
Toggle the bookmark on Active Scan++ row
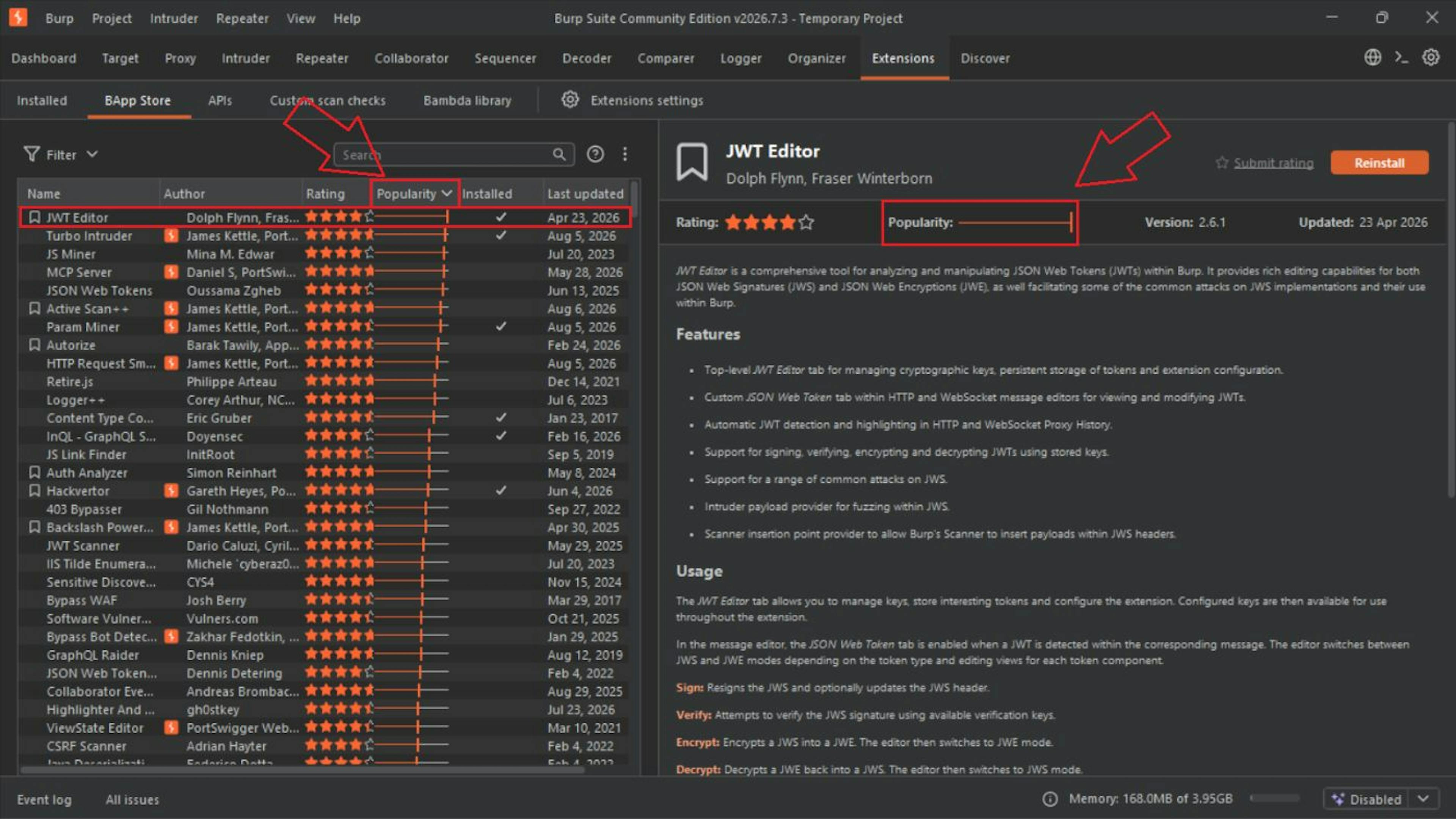(35, 308)
